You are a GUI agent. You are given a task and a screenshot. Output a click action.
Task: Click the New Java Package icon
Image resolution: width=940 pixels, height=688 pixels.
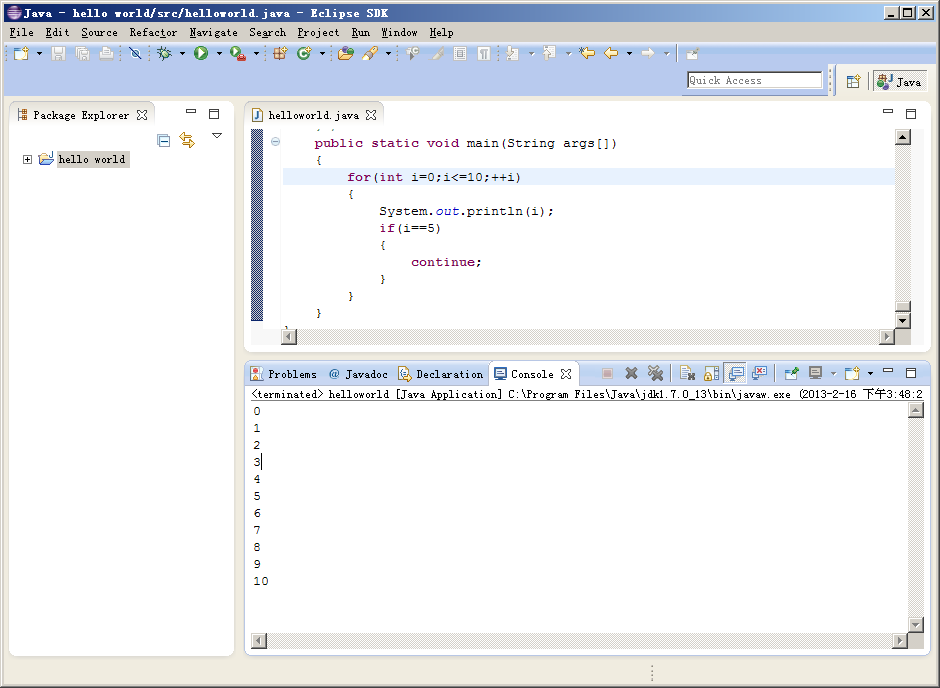coord(280,53)
